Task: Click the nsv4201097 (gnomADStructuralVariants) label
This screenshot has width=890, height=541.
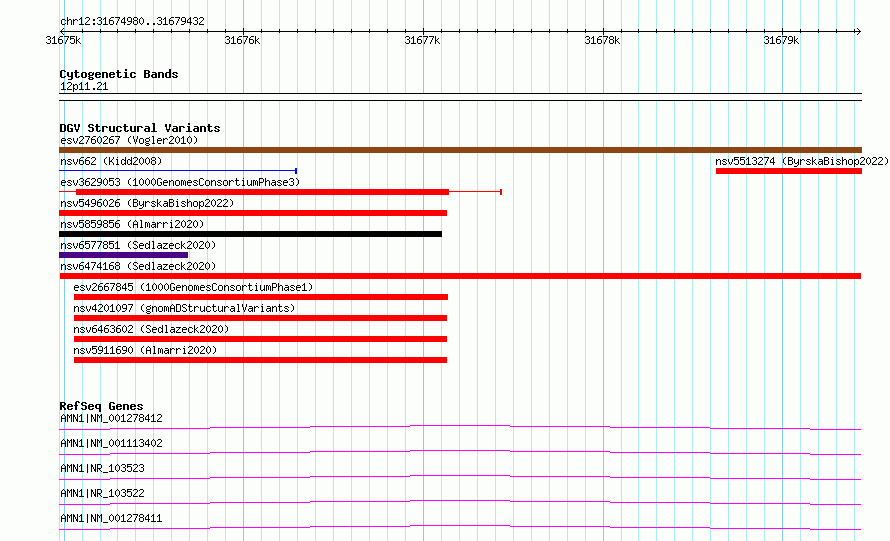Action: click(x=184, y=308)
